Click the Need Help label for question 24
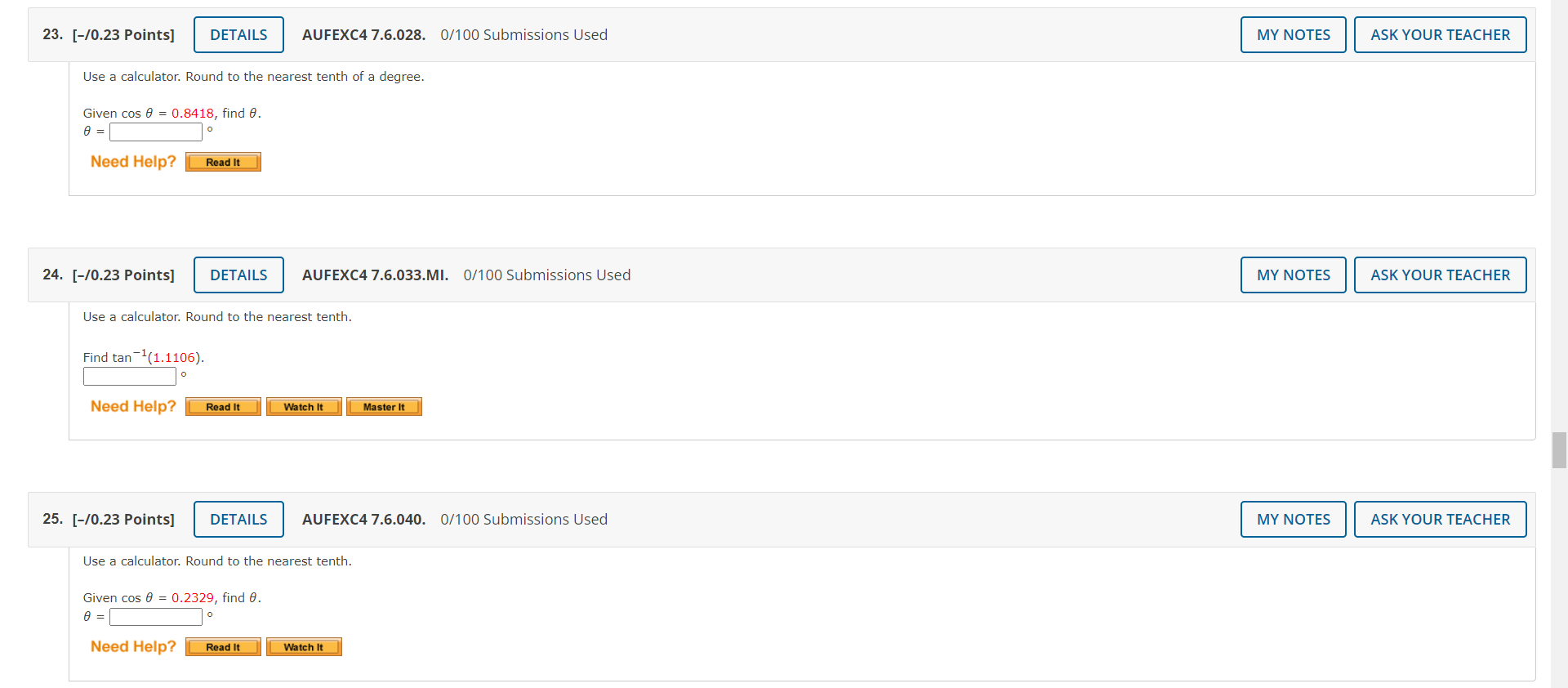Screen dimensions: 1568x688 pyautogui.click(x=132, y=406)
